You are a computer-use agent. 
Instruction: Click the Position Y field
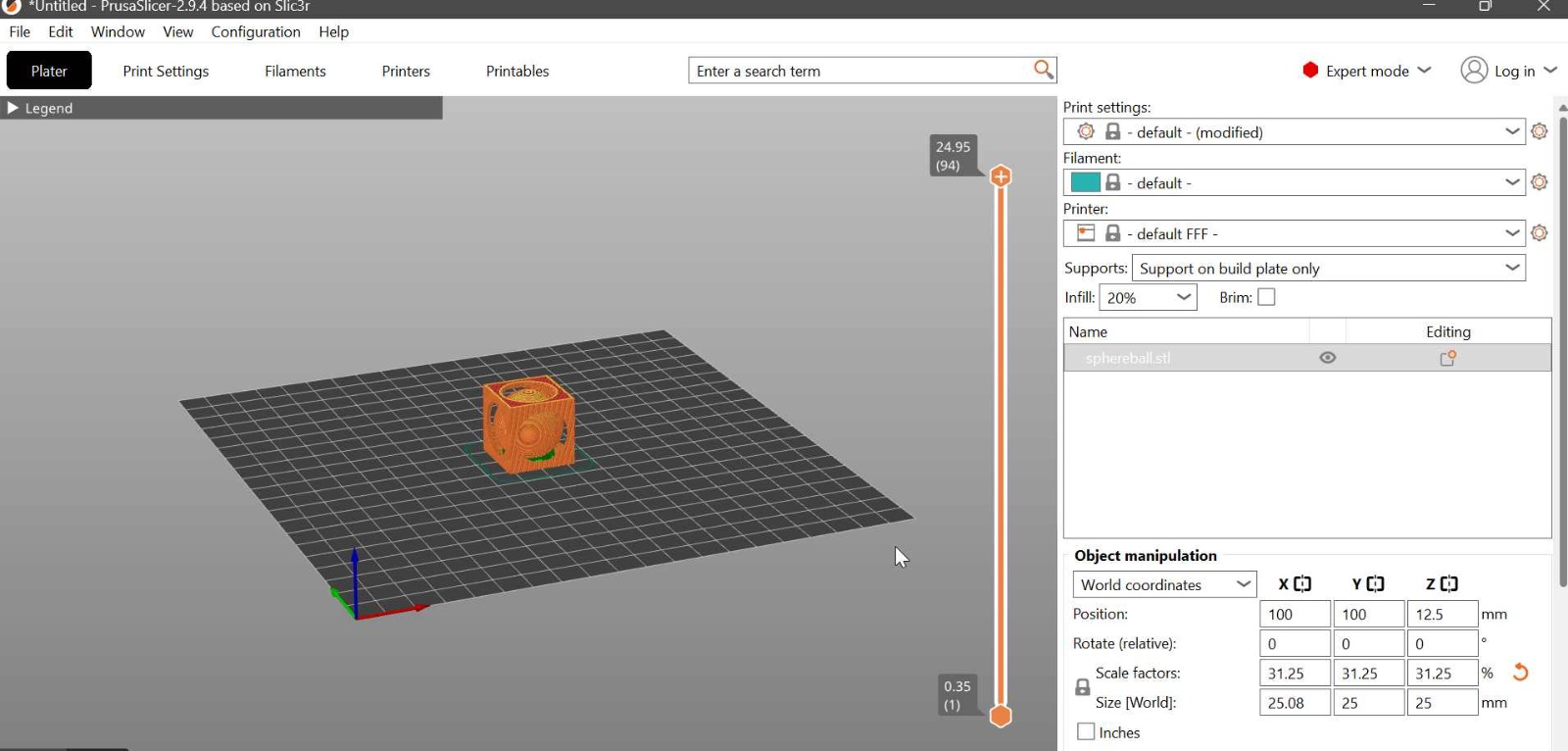pyautogui.click(x=1368, y=614)
